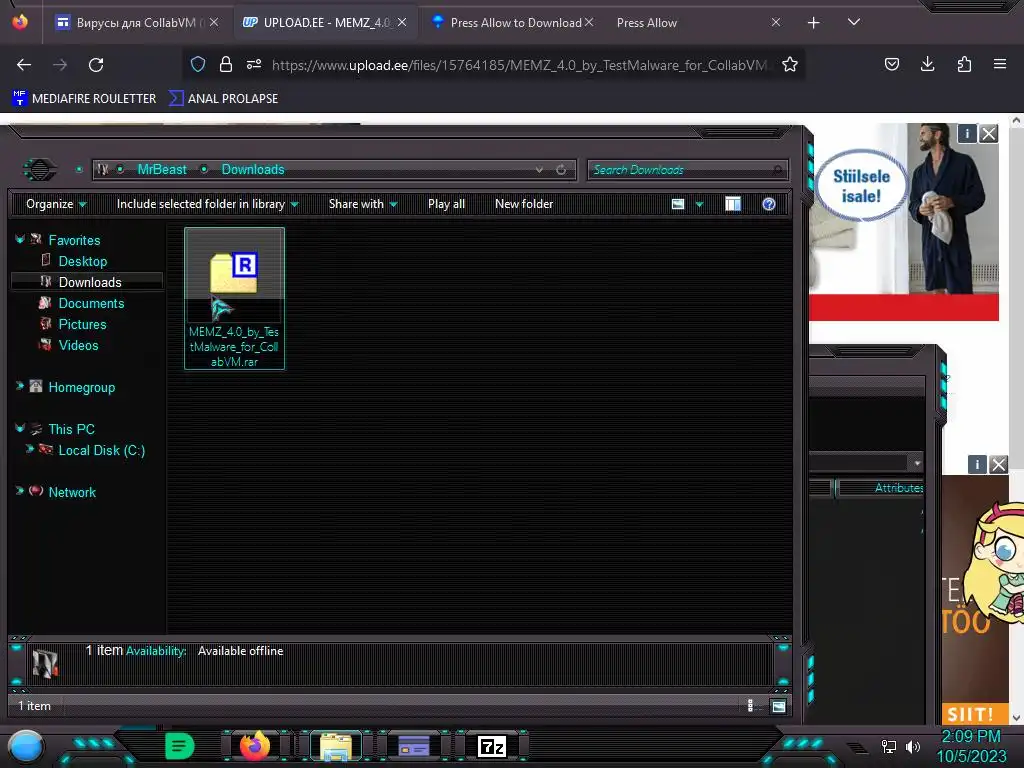The height and width of the screenshot is (768, 1024).
Task: Open a new browser tab
Action: click(x=813, y=23)
